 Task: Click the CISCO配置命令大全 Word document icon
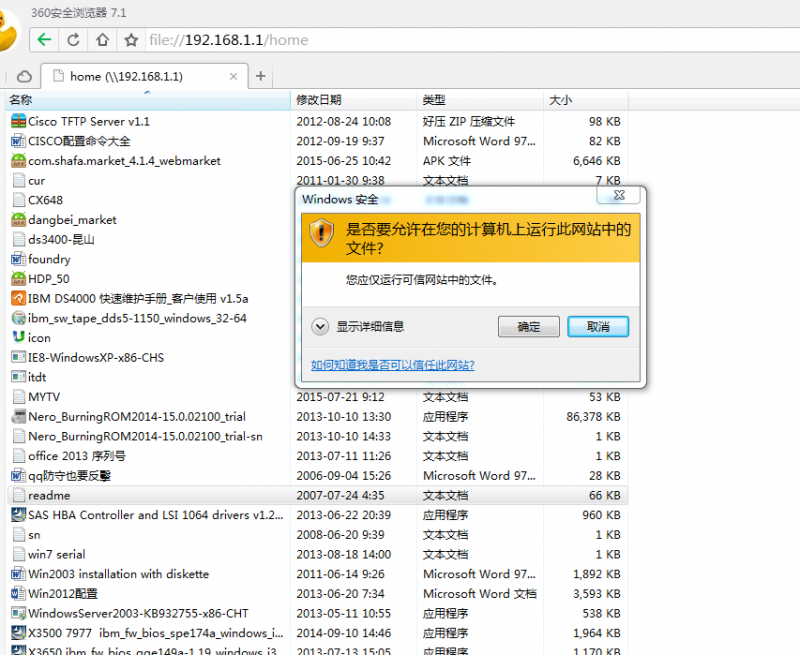(x=18, y=141)
